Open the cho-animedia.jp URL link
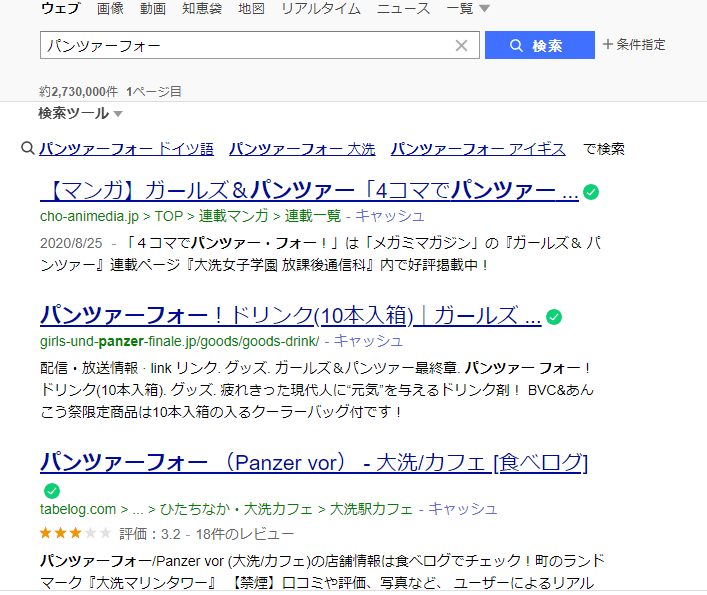This screenshot has width=707, height=595. click(x=89, y=216)
